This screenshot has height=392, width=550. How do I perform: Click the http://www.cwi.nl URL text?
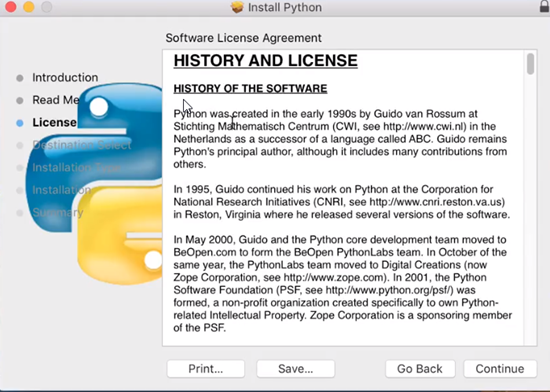pos(424,126)
